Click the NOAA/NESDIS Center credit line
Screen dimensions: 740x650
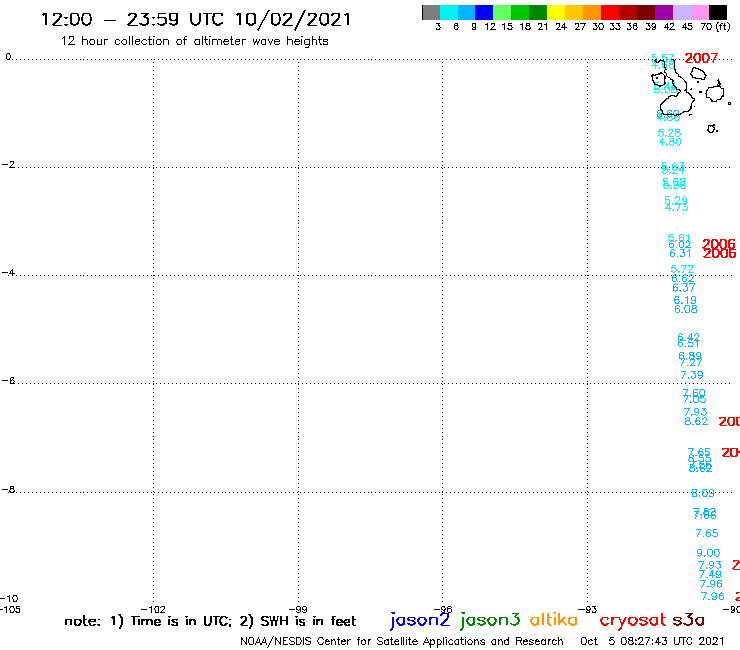click(x=402, y=641)
